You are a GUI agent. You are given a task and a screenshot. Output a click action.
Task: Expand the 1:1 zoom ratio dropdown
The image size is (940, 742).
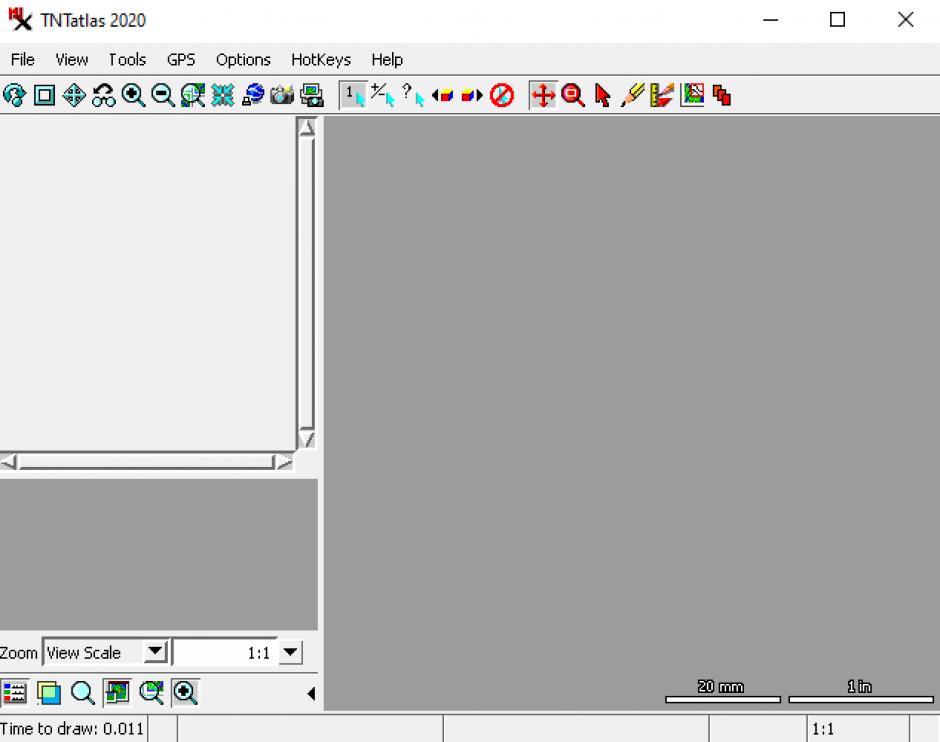[x=290, y=653]
